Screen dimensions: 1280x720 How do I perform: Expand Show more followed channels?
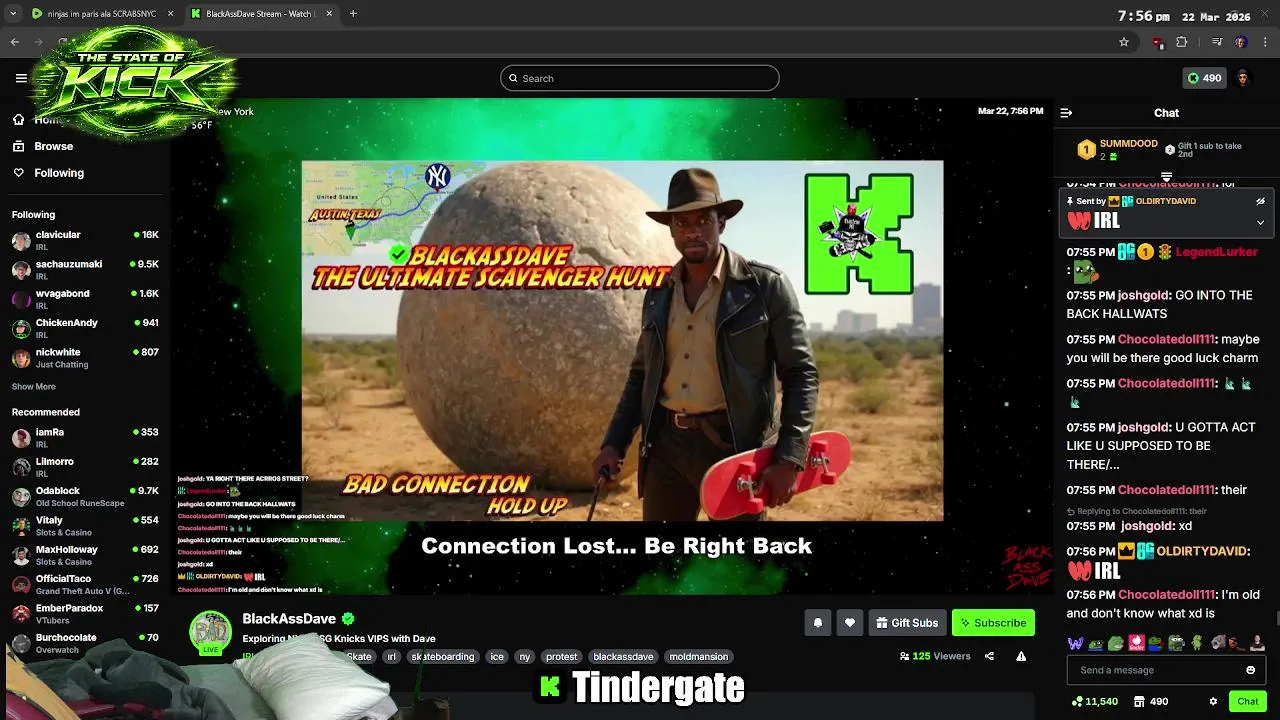coord(34,386)
